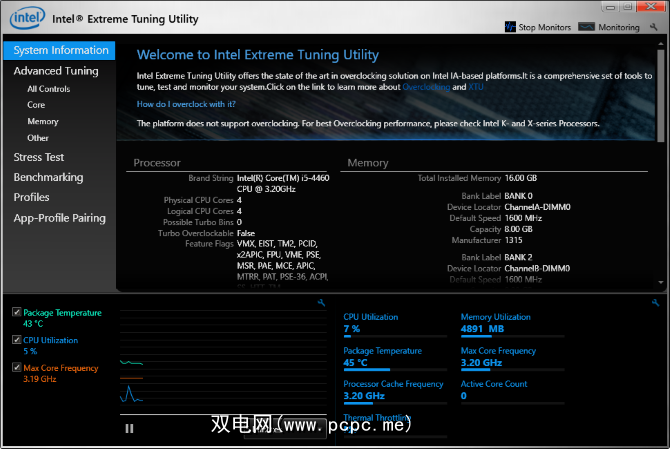
Task: Minimize the Intel XTU window
Action: (610, 7)
